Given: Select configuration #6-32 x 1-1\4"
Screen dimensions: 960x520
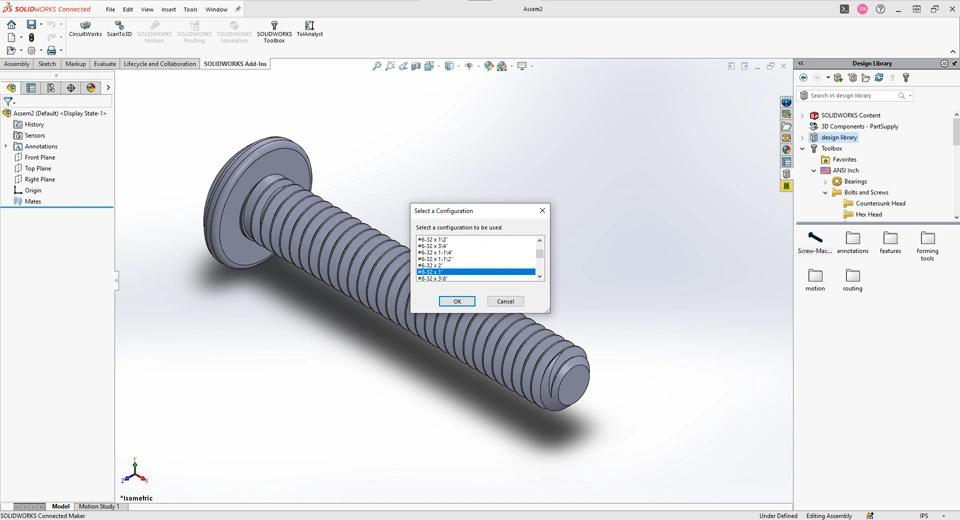Looking at the screenshot, I should pos(476,252).
